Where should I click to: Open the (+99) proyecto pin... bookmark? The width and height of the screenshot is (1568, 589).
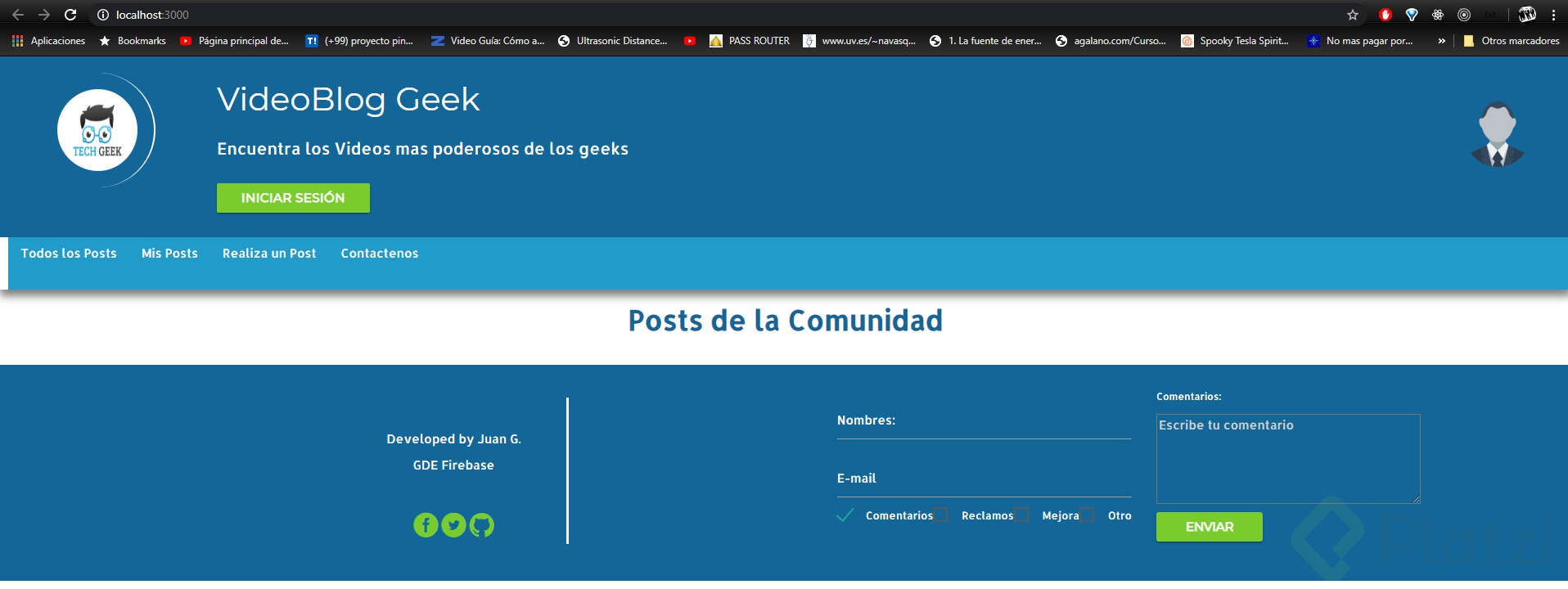pos(360,41)
